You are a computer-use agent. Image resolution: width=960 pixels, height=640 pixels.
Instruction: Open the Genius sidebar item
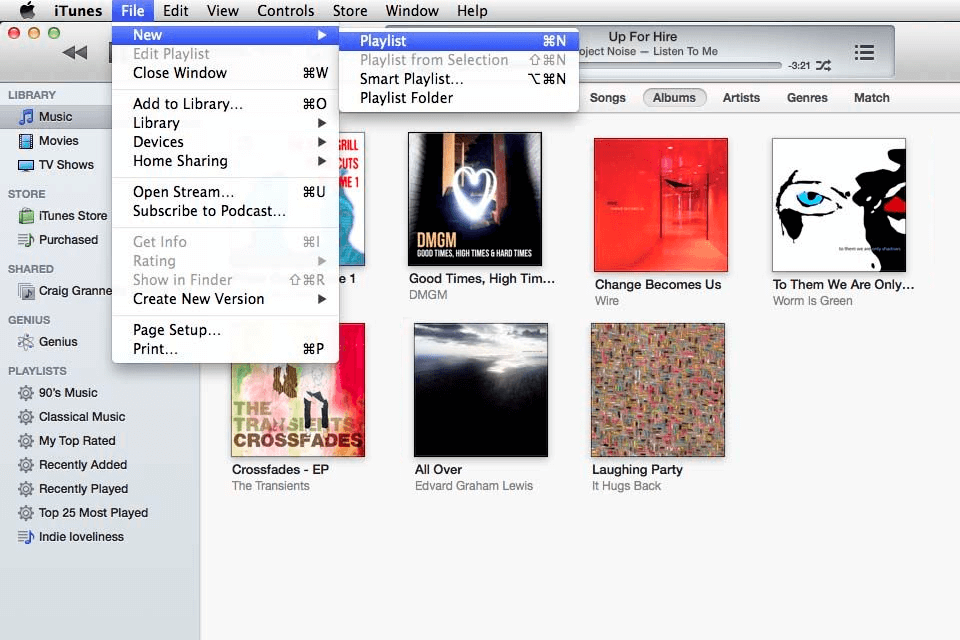click(x=57, y=342)
